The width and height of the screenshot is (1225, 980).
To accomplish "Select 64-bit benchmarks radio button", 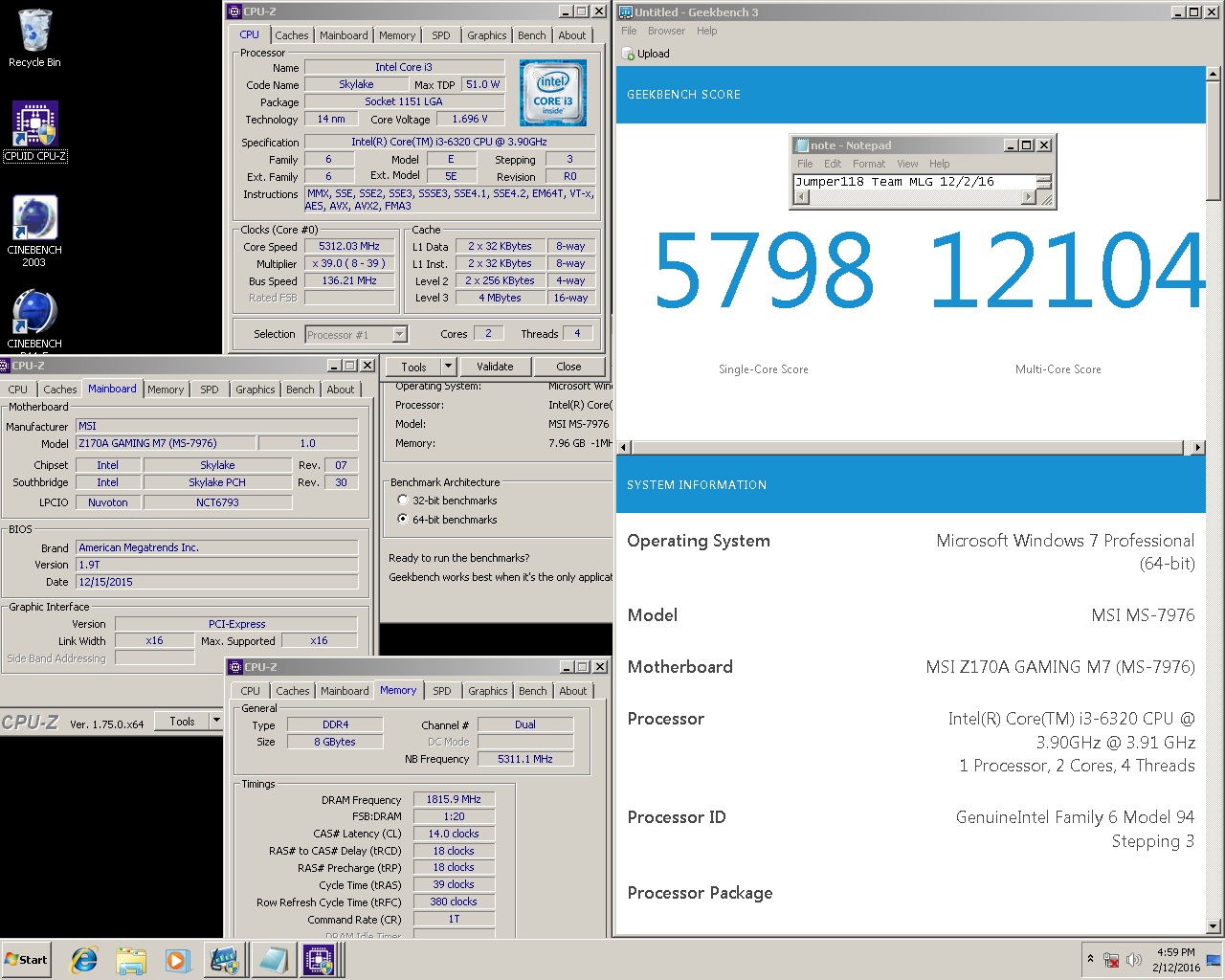I will [403, 519].
